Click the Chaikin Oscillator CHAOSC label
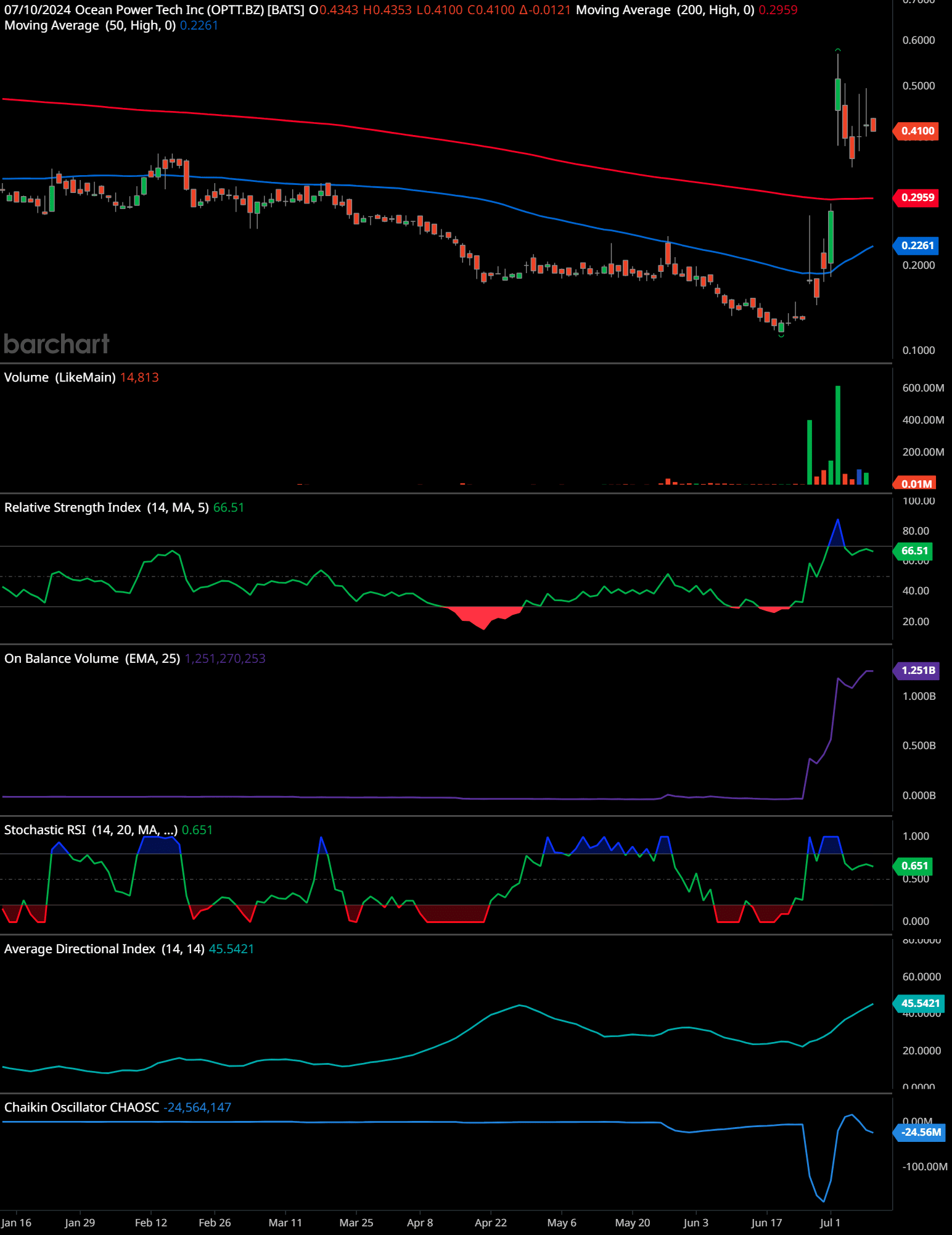The height and width of the screenshot is (1235, 952). [x=82, y=1107]
